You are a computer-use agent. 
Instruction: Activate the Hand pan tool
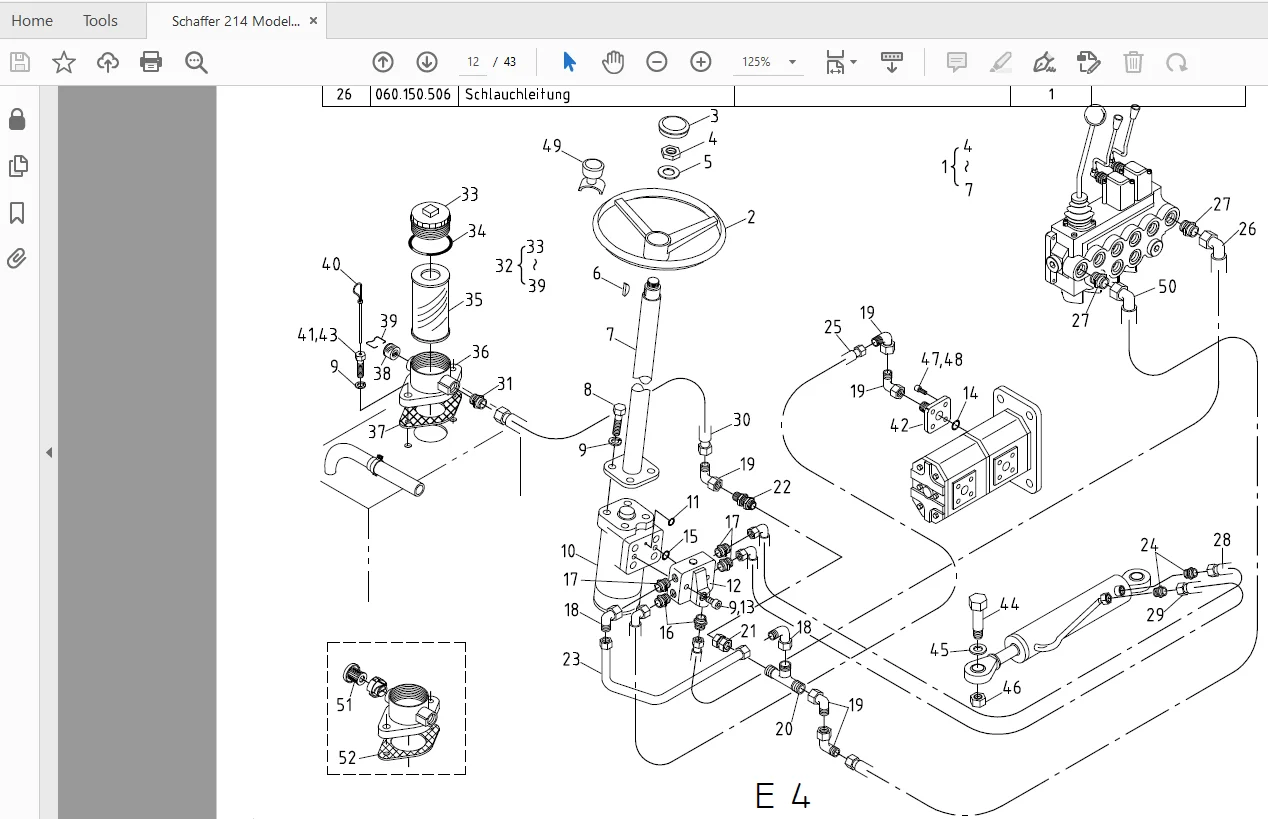(613, 62)
